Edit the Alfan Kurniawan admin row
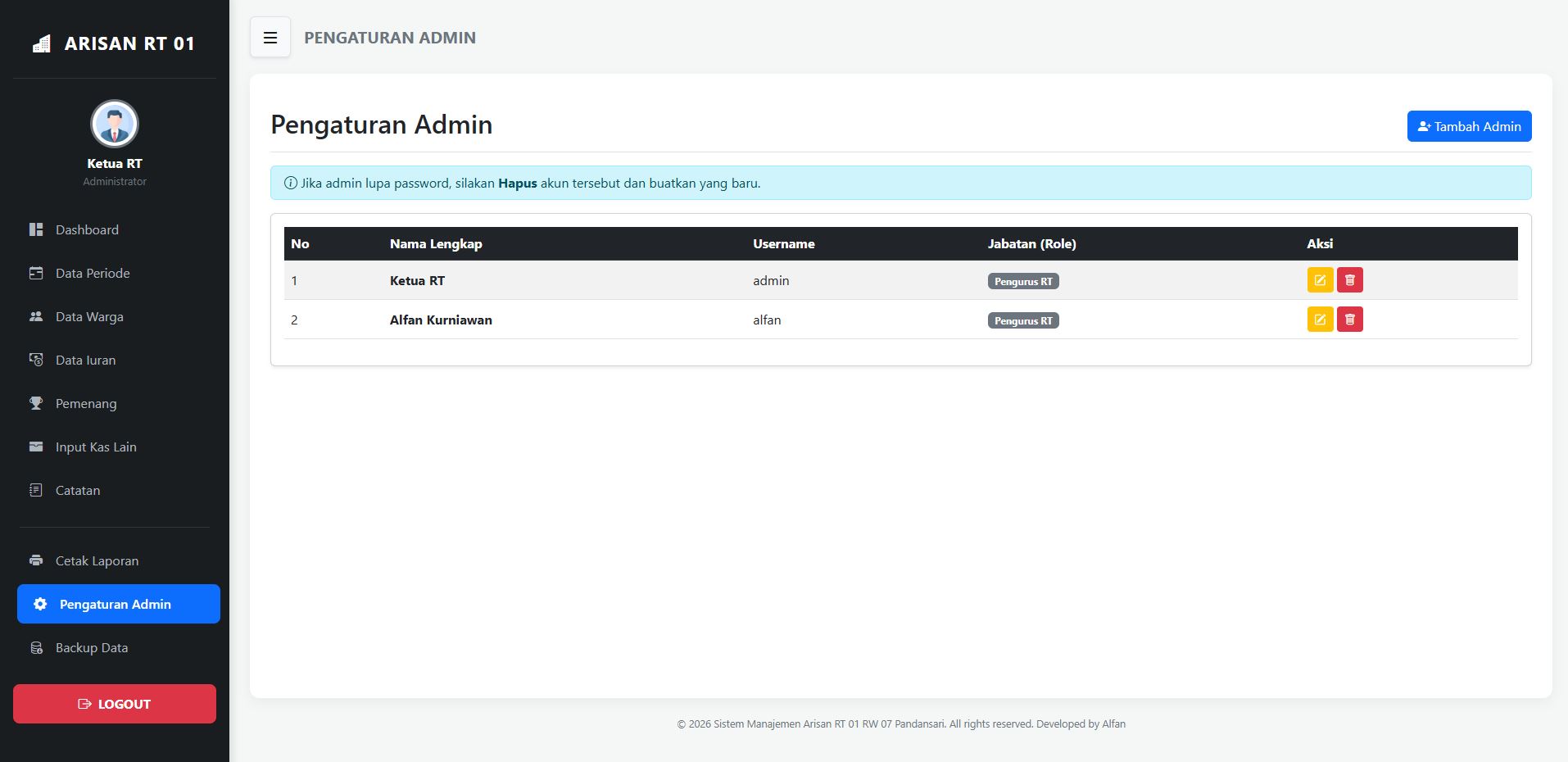Image resolution: width=1568 pixels, height=762 pixels. 1320,320
